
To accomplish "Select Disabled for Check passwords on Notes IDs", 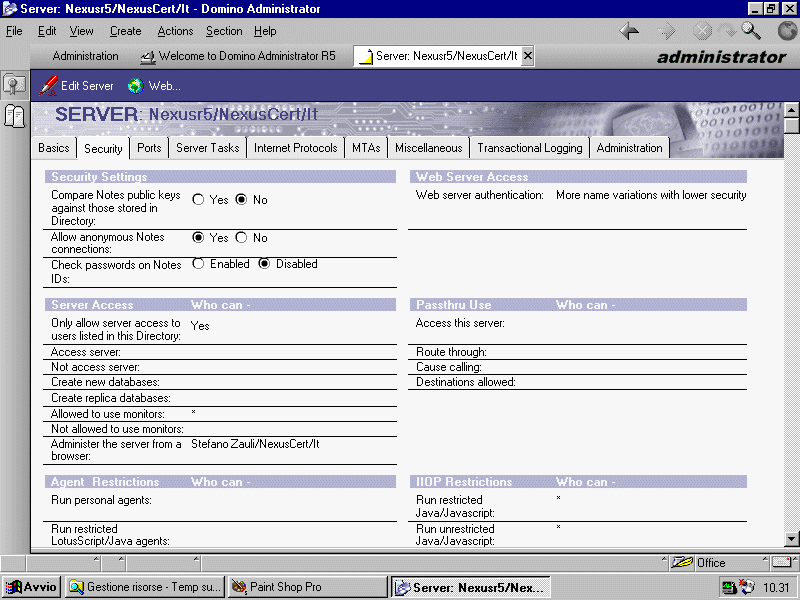I will (x=264, y=264).
